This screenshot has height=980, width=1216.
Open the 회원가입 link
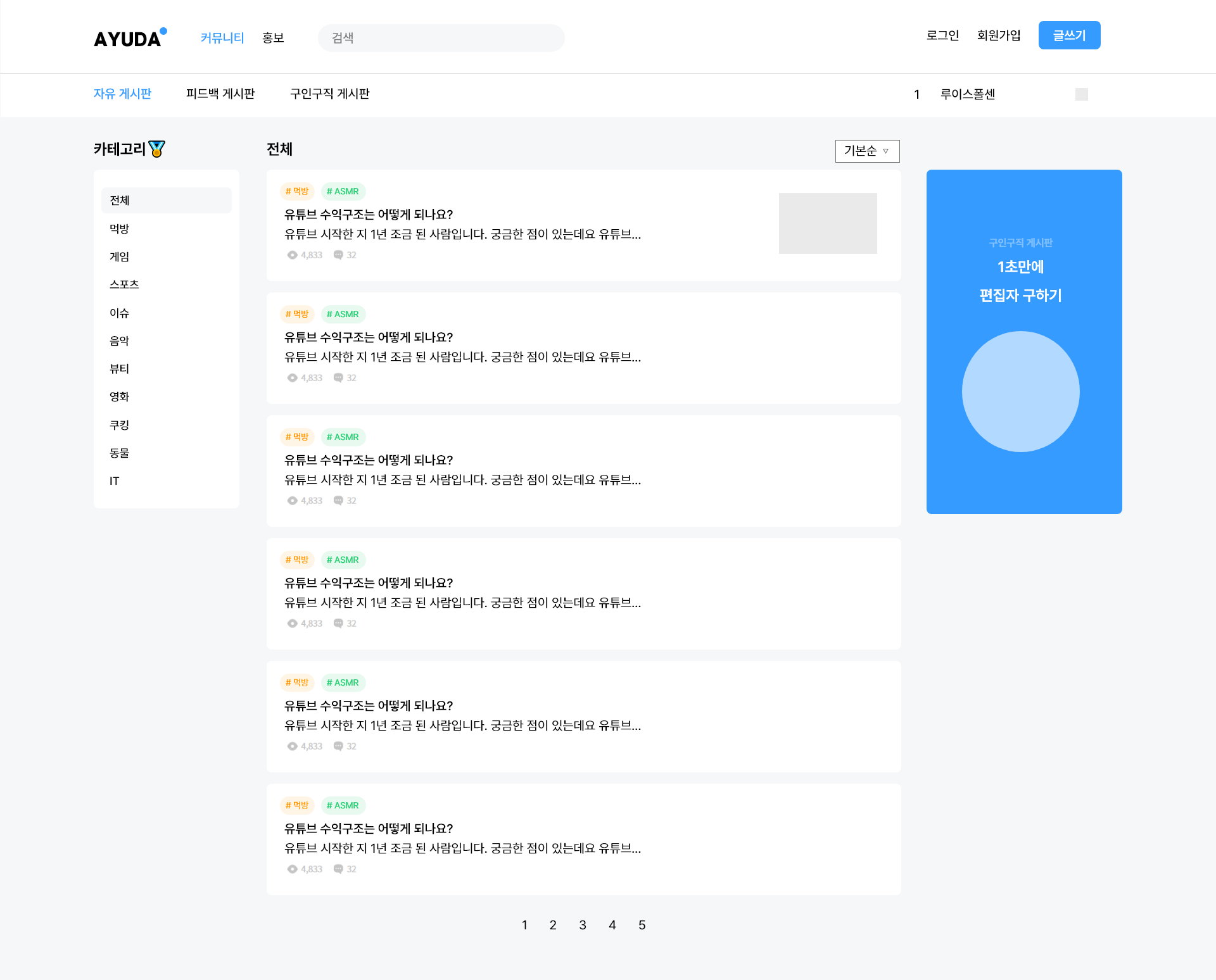pos(999,35)
